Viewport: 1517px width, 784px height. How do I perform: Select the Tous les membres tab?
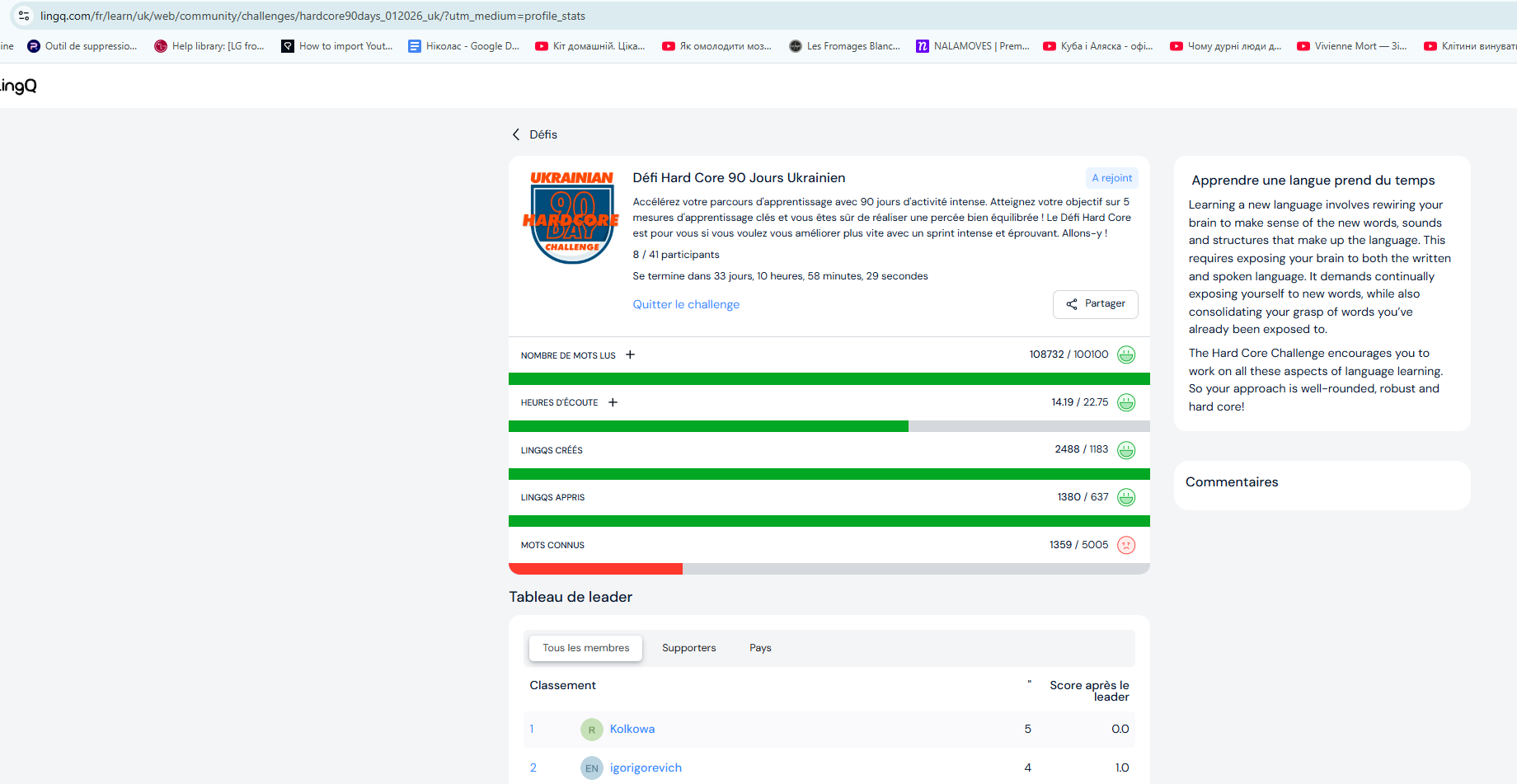tap(585, 648)
